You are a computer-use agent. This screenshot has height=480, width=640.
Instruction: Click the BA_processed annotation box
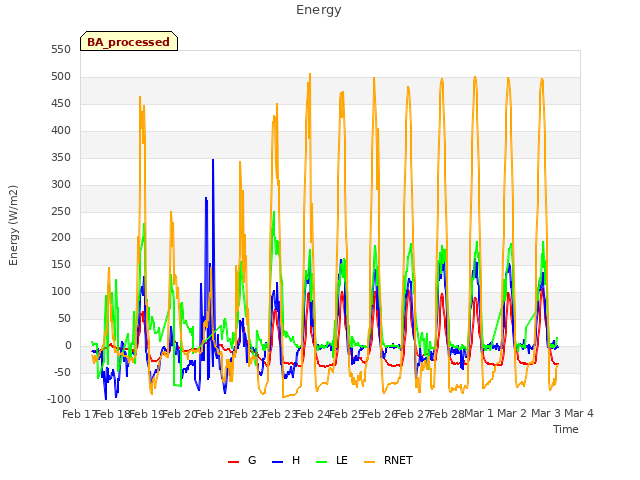[x=129, y=41]
